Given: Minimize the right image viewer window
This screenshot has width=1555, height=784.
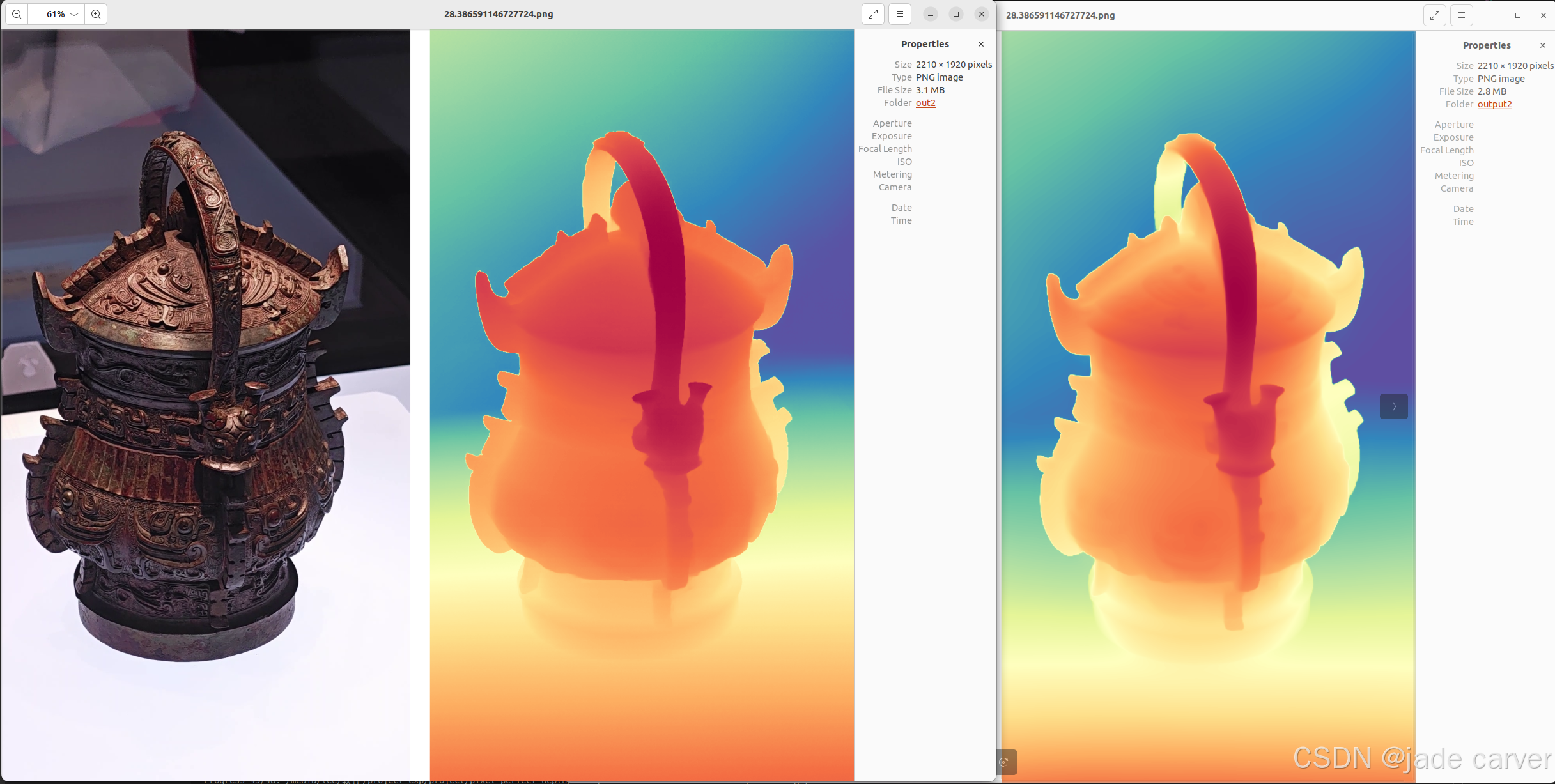Looking at the screenshot, I should click(x=1492, y=15).
